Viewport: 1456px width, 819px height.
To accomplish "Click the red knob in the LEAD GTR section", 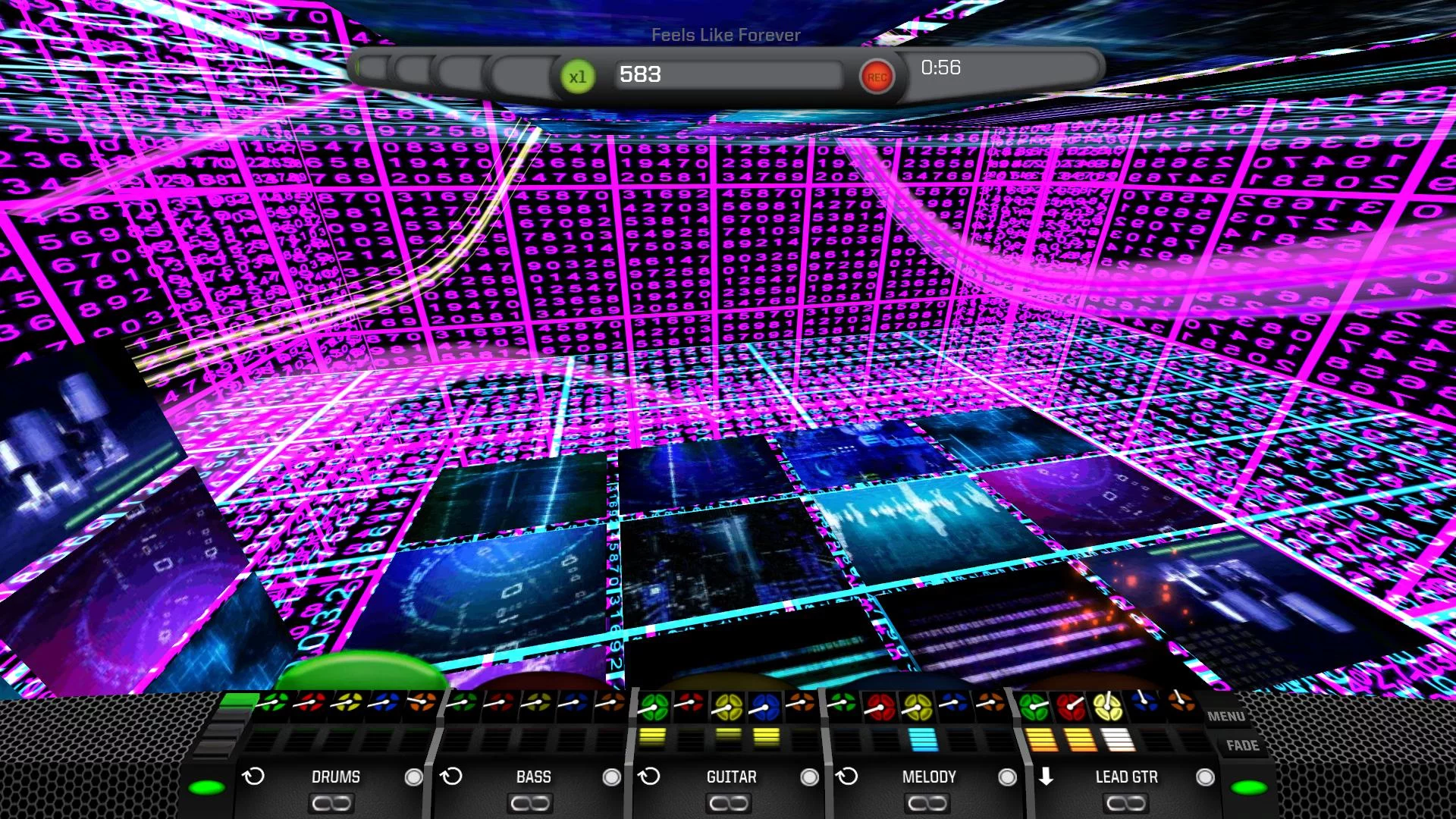I will coord(1071,708).
